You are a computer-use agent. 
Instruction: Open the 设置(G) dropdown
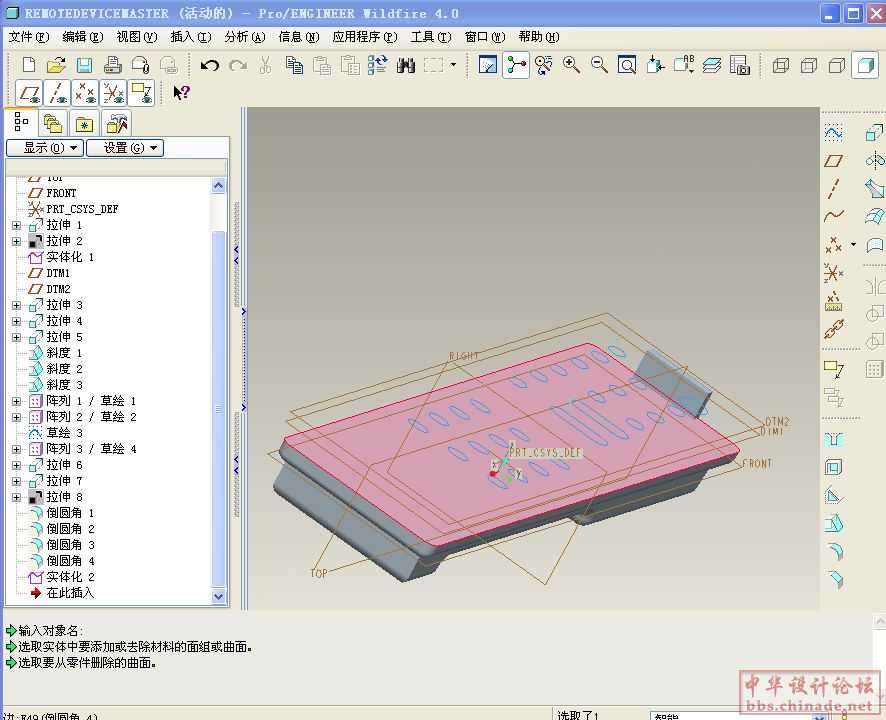click(x=125, y=148)
